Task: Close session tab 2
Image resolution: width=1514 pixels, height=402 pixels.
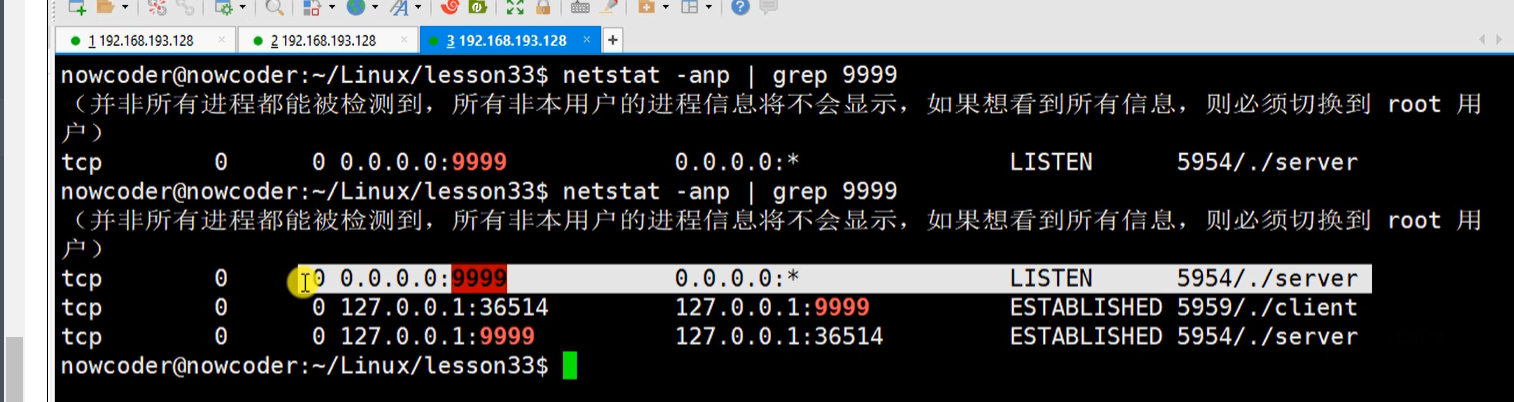Action: coord(404,40)
